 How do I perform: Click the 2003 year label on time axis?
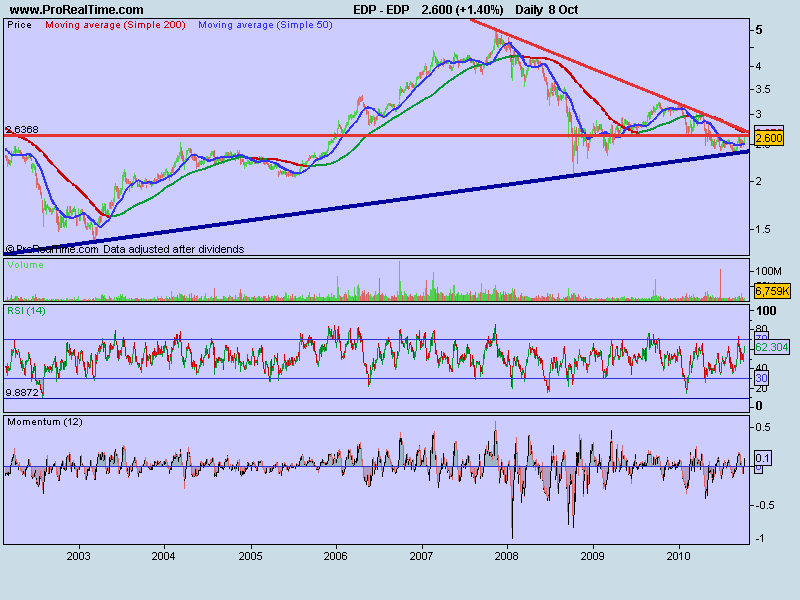(x=78, y=556)
